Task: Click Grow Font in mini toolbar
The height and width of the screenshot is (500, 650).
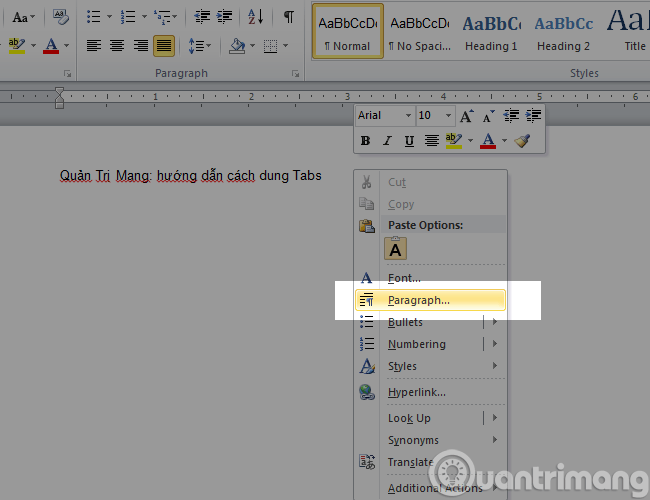Action: pos(466,116)
